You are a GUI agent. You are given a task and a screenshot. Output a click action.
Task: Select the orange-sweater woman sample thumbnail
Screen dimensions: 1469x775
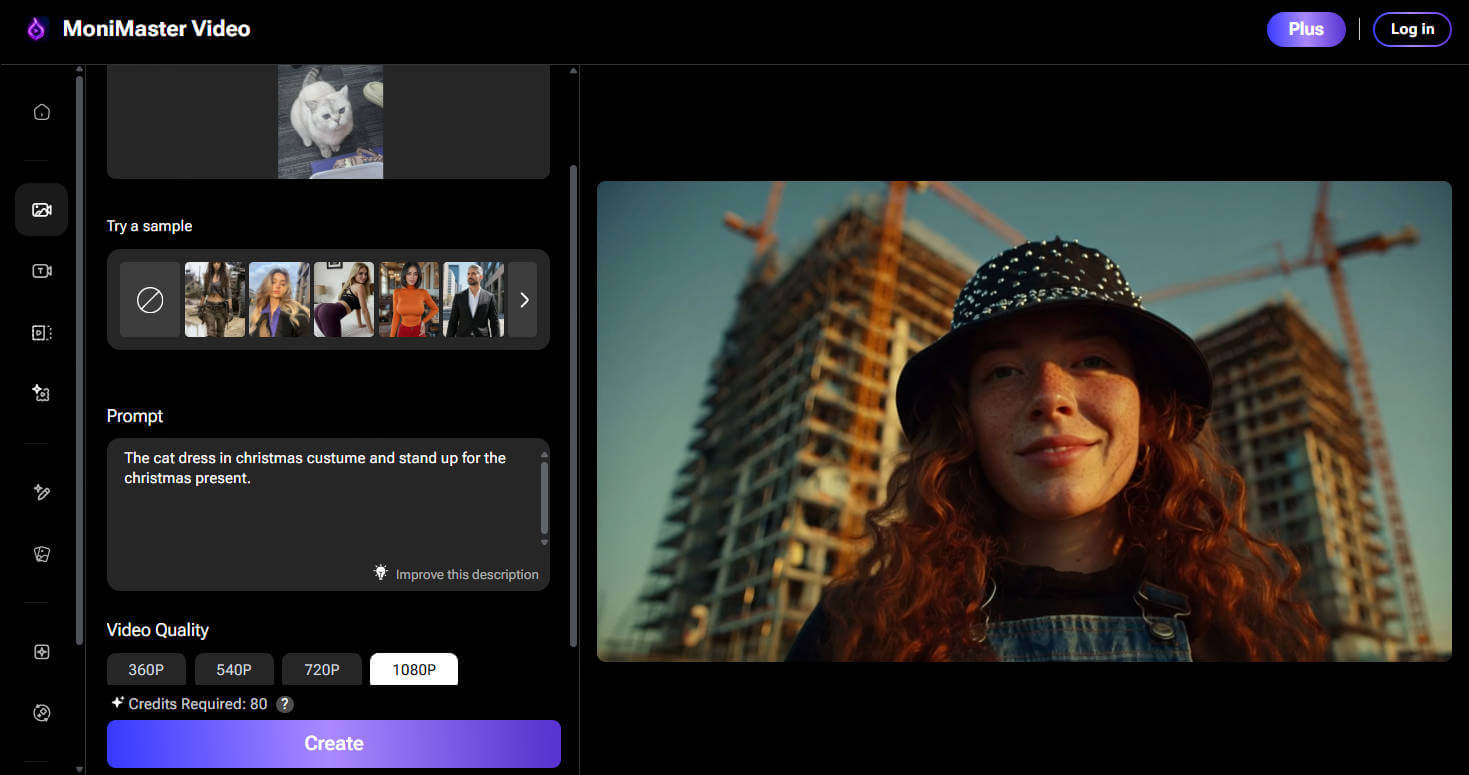tap(408, 299)
